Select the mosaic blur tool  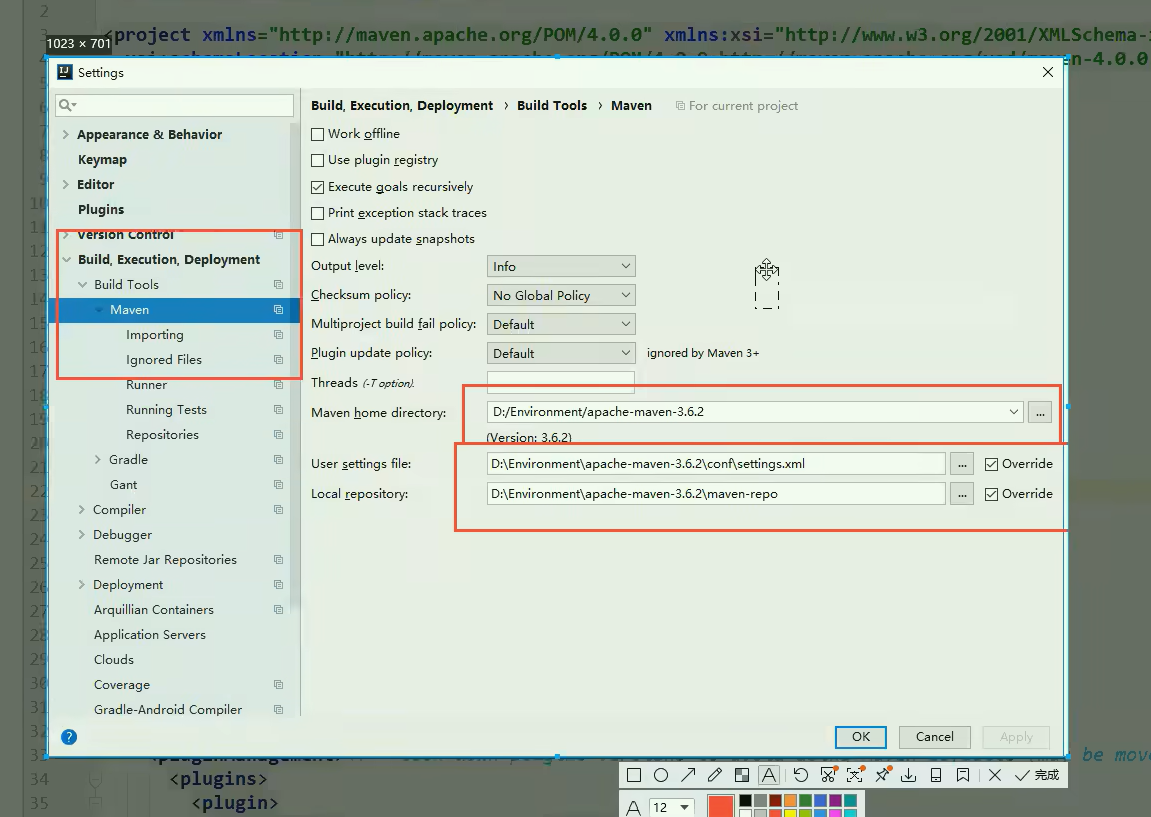[x=741, y=775]
